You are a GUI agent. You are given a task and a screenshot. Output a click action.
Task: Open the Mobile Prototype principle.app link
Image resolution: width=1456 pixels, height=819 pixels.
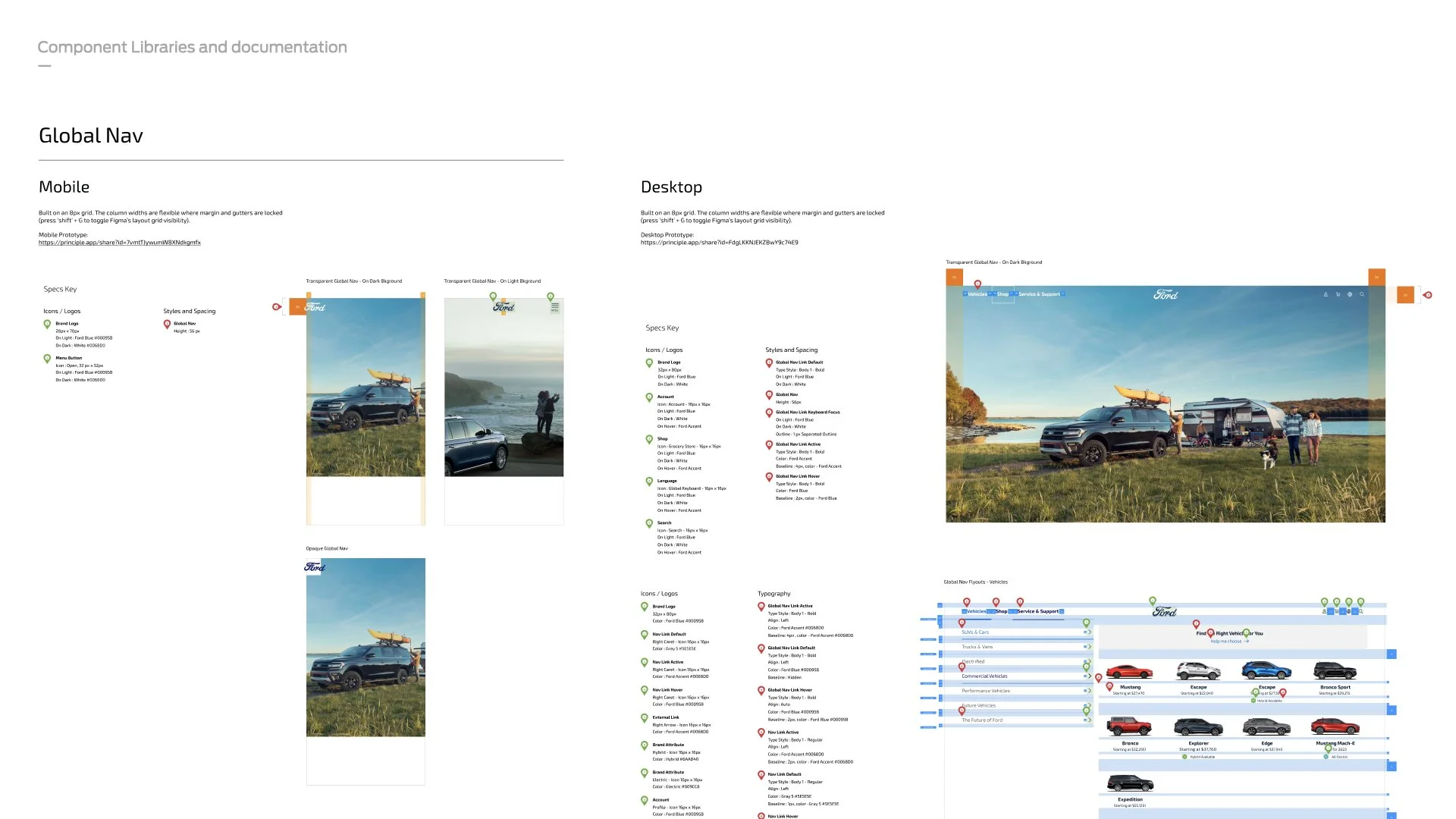(120, 243)
